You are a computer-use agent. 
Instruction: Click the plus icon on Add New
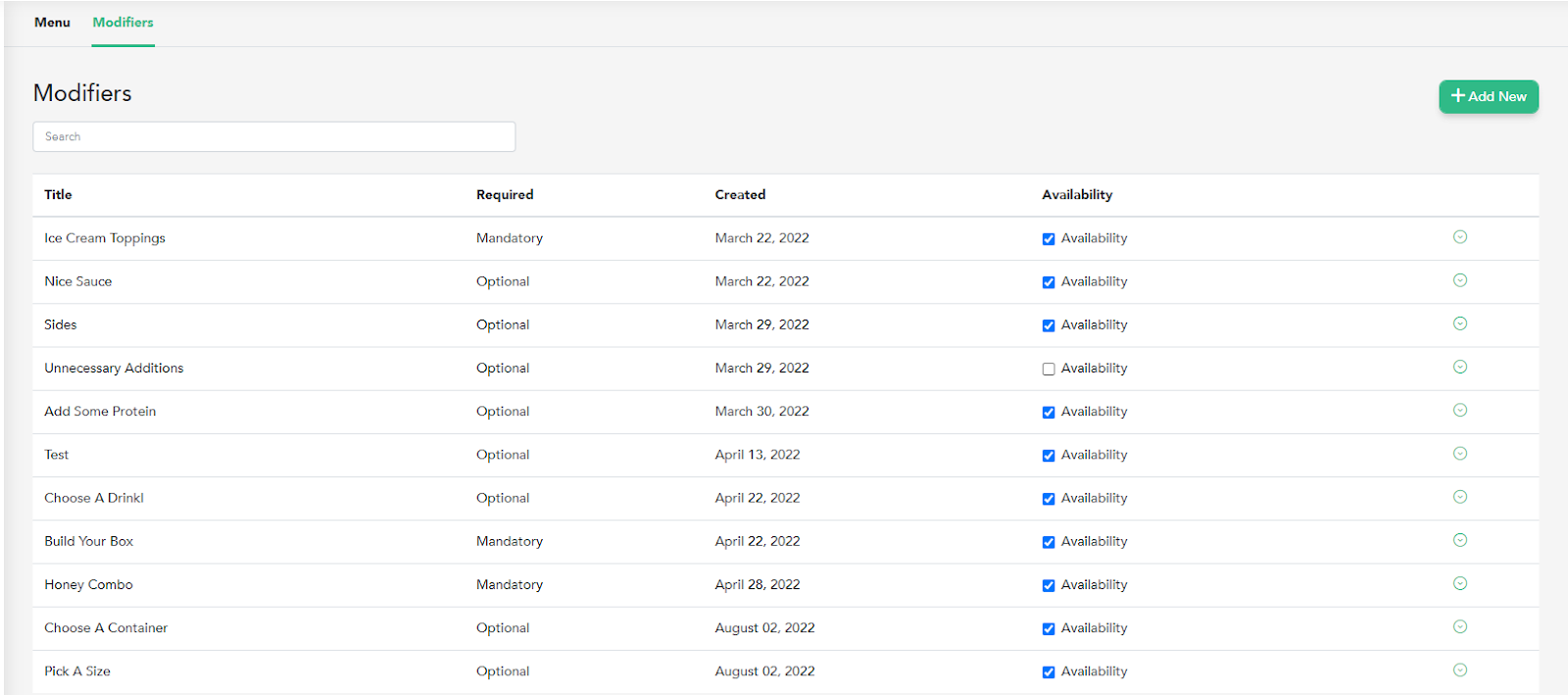click(1458, 96)
